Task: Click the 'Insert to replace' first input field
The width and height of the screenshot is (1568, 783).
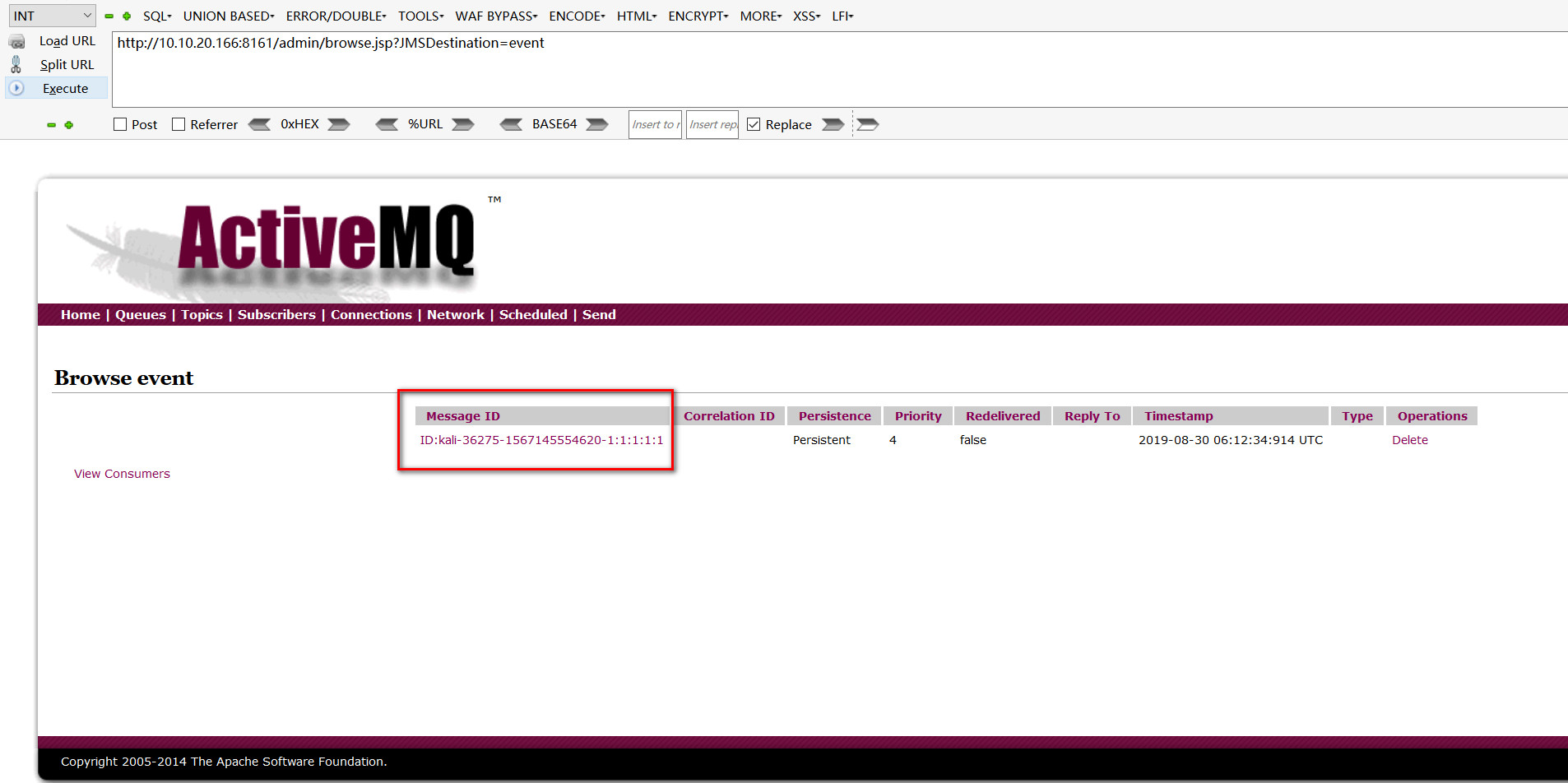Action: tap(655, 124)
